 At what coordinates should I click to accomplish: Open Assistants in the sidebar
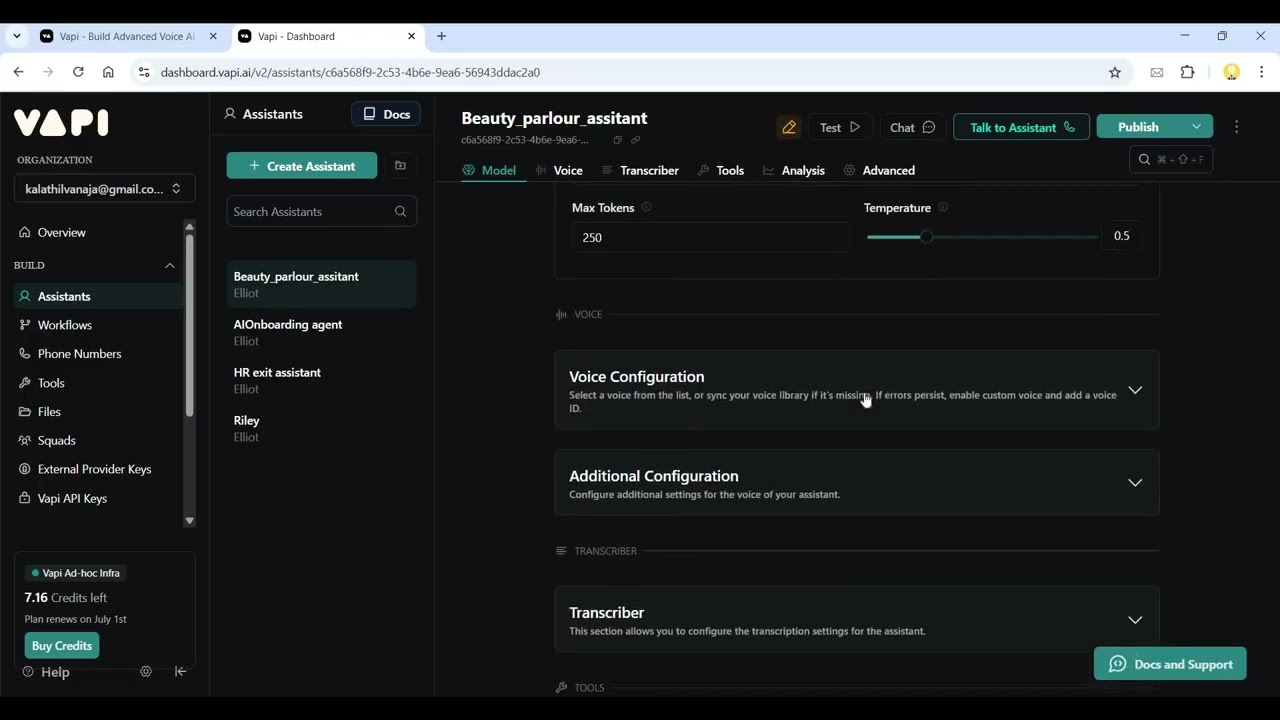[98, 296]
